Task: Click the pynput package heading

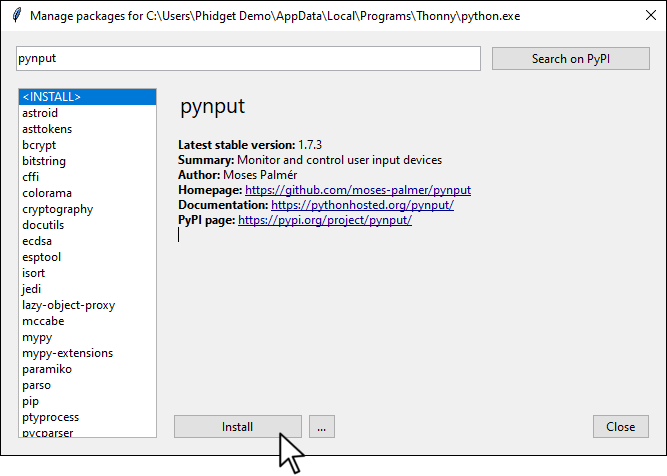Action: [x=212, y=106]
